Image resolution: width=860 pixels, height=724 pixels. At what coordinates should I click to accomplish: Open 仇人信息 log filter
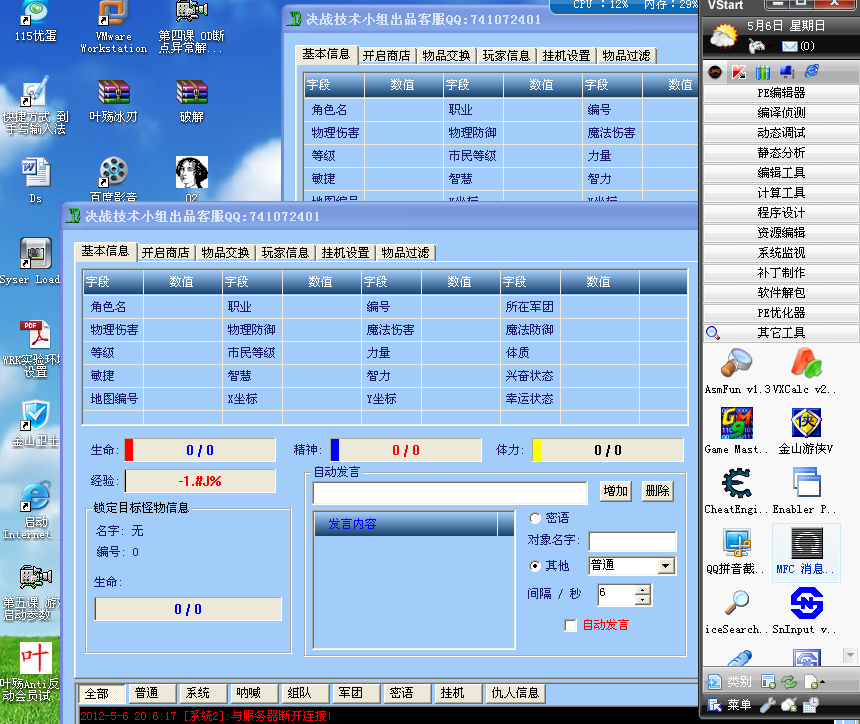click(515, 693)
